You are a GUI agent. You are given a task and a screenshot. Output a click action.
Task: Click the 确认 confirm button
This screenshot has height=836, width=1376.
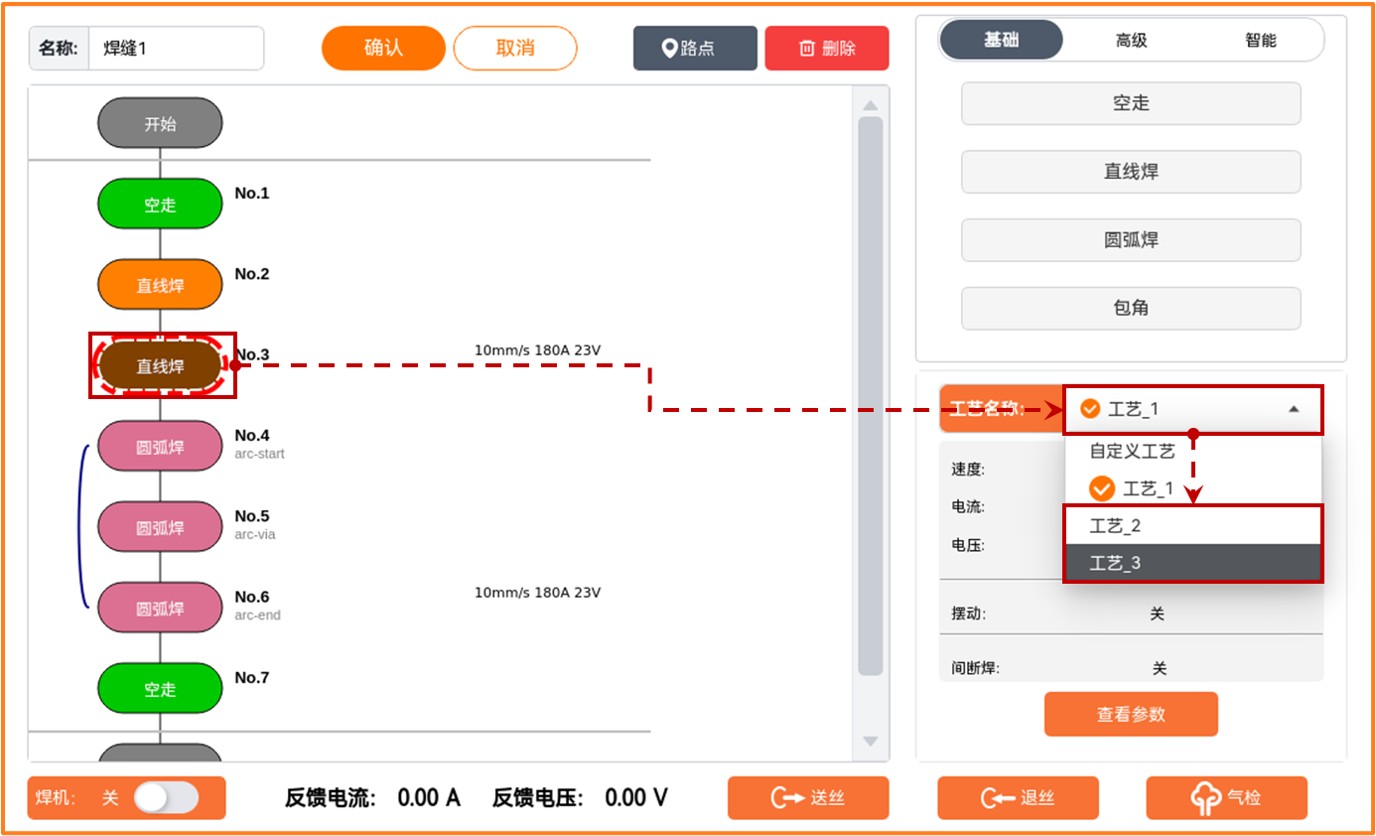pyautogui.click(x=383, y=48)
